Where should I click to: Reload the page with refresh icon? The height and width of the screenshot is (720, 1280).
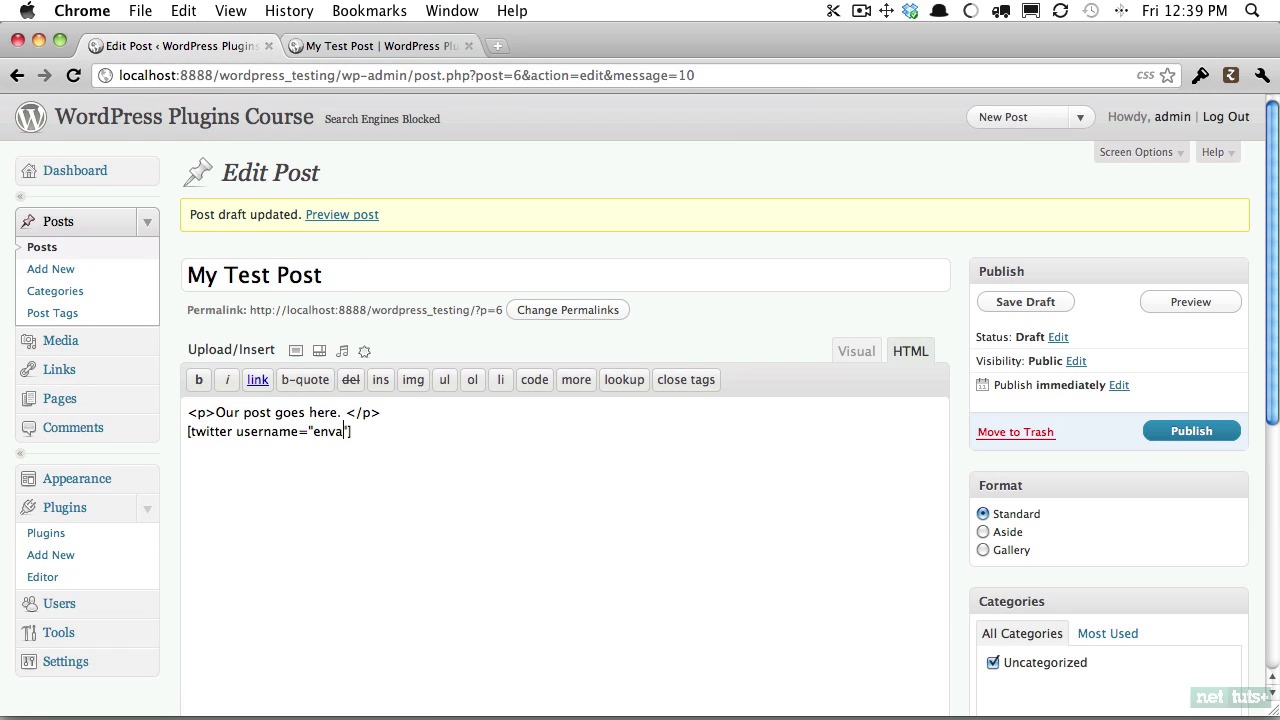pos(73,75)
